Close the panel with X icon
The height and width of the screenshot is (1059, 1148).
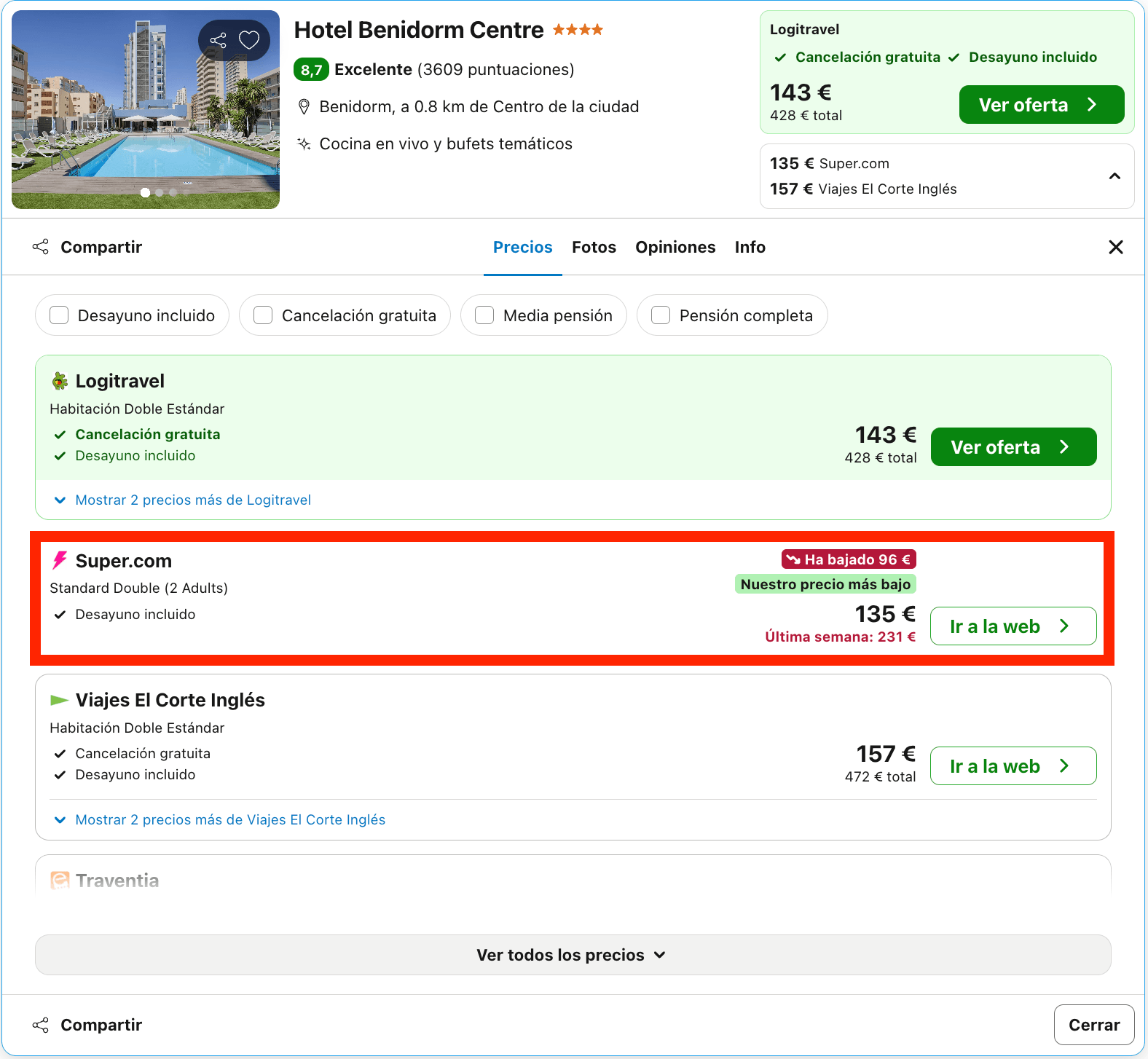pos(1115,247)
